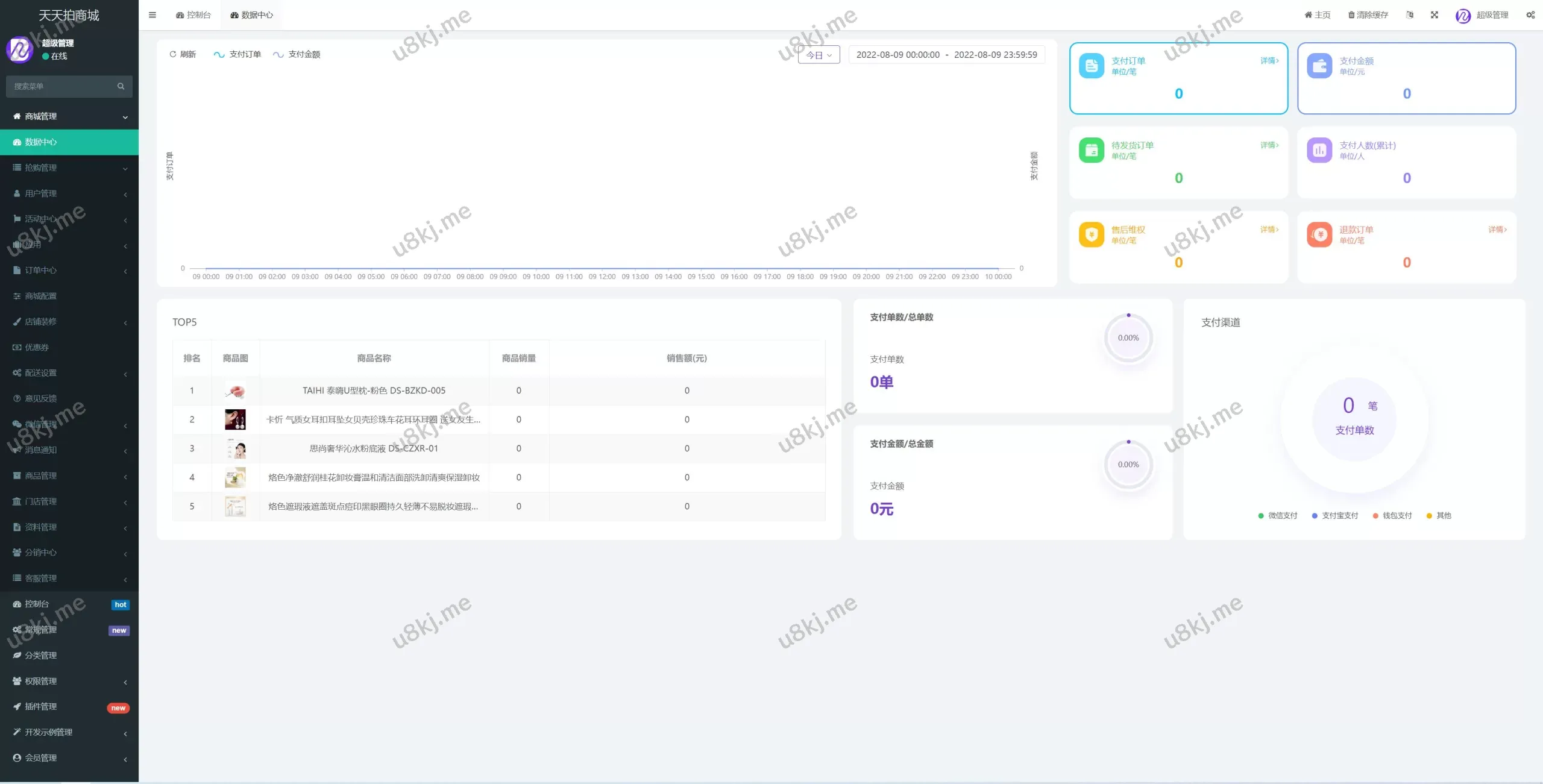Viewport: 1543px width, 784px height.
Task: Click the 待发货订单 green calendar icon
Action: click(1091, 151)
